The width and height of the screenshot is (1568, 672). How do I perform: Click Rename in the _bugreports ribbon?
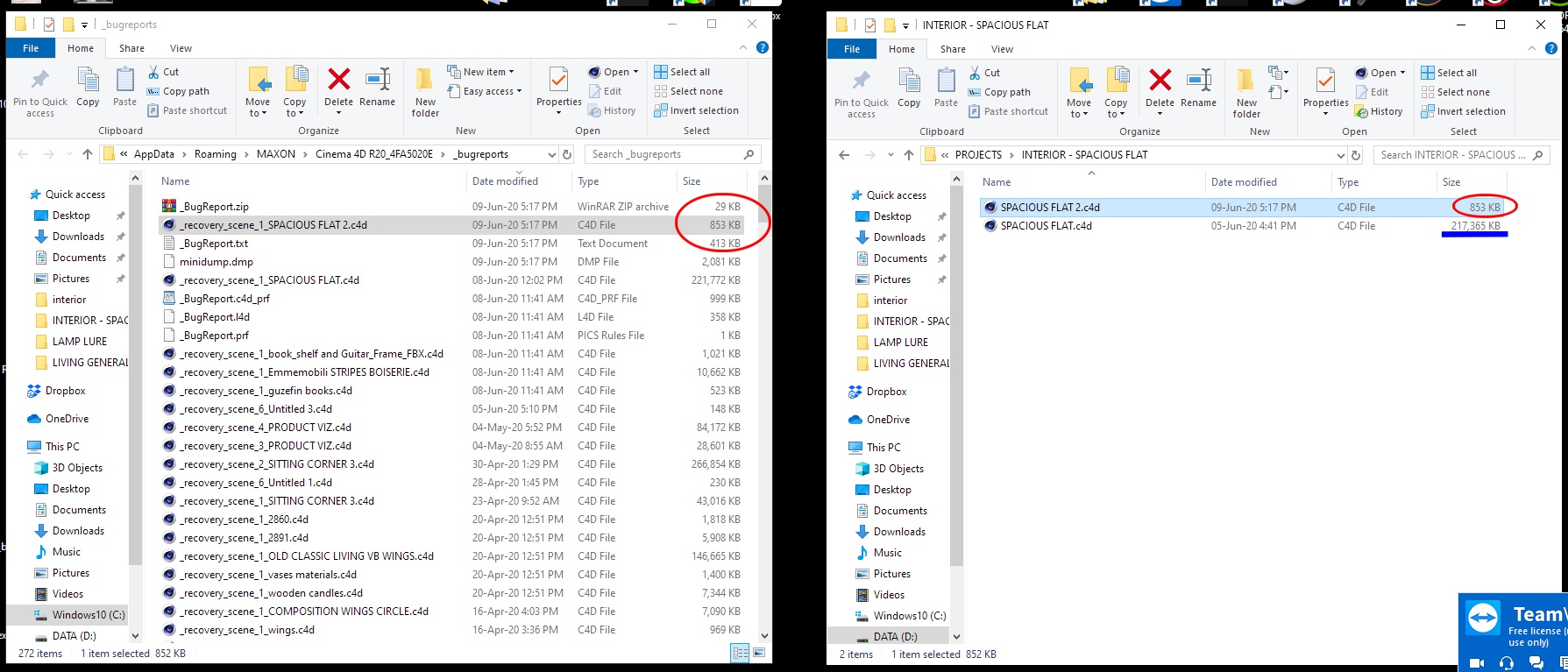(x=377, y=88)
